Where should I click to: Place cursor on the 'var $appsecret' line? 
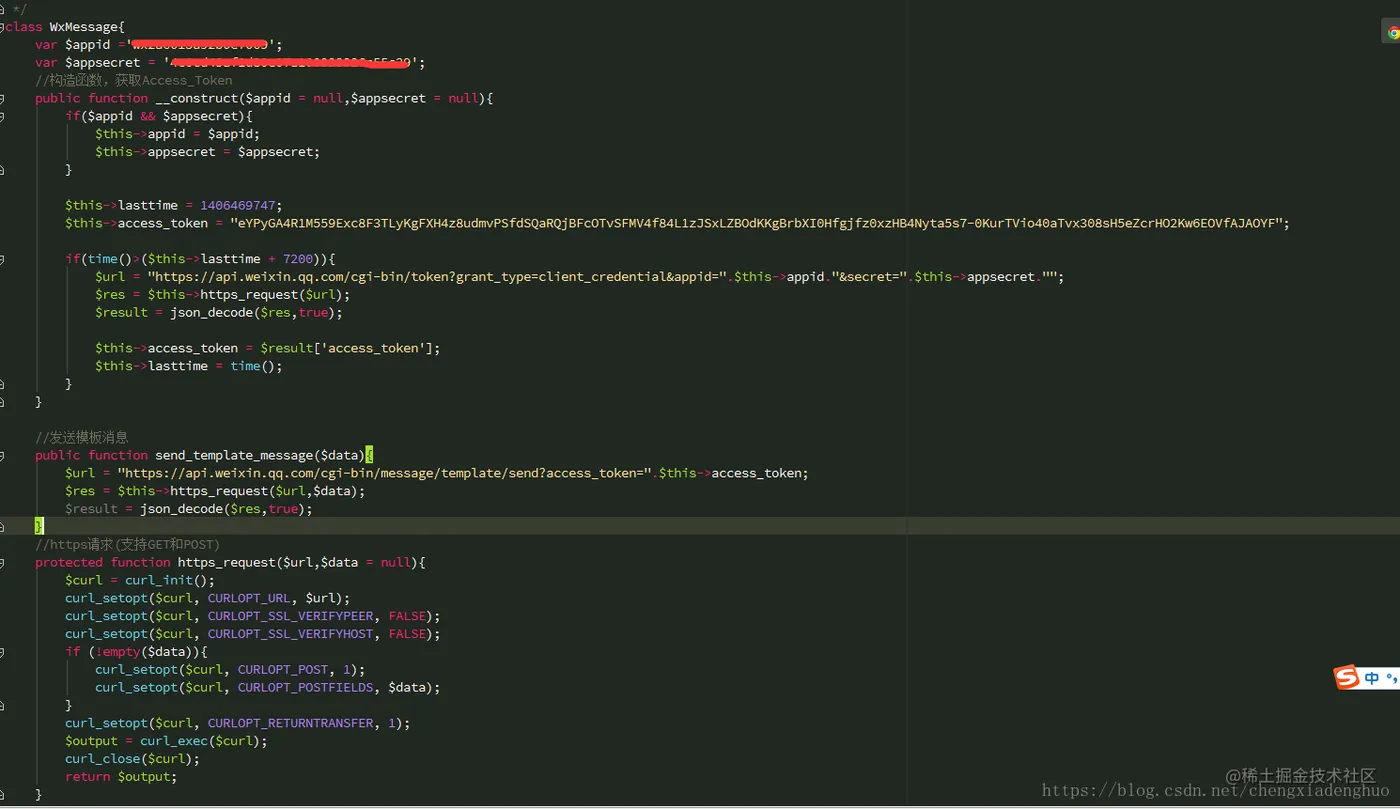coord(230,63)
